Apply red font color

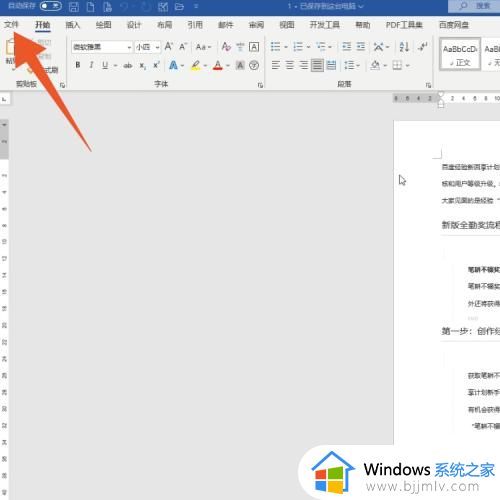click(x=218, y=65)
